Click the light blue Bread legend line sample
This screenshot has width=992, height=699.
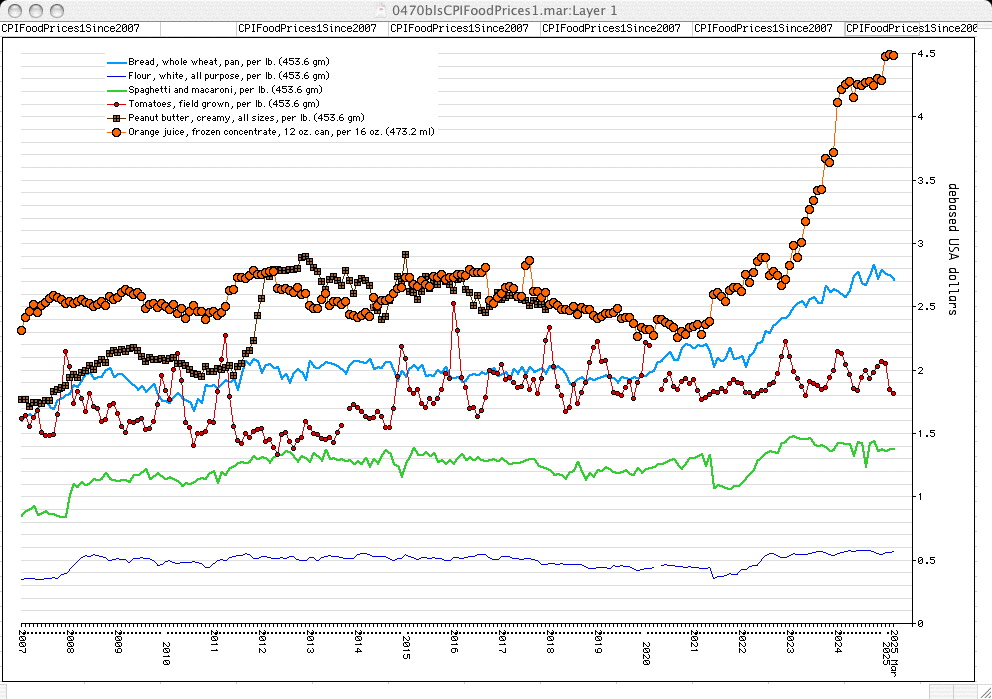point(116,62)
